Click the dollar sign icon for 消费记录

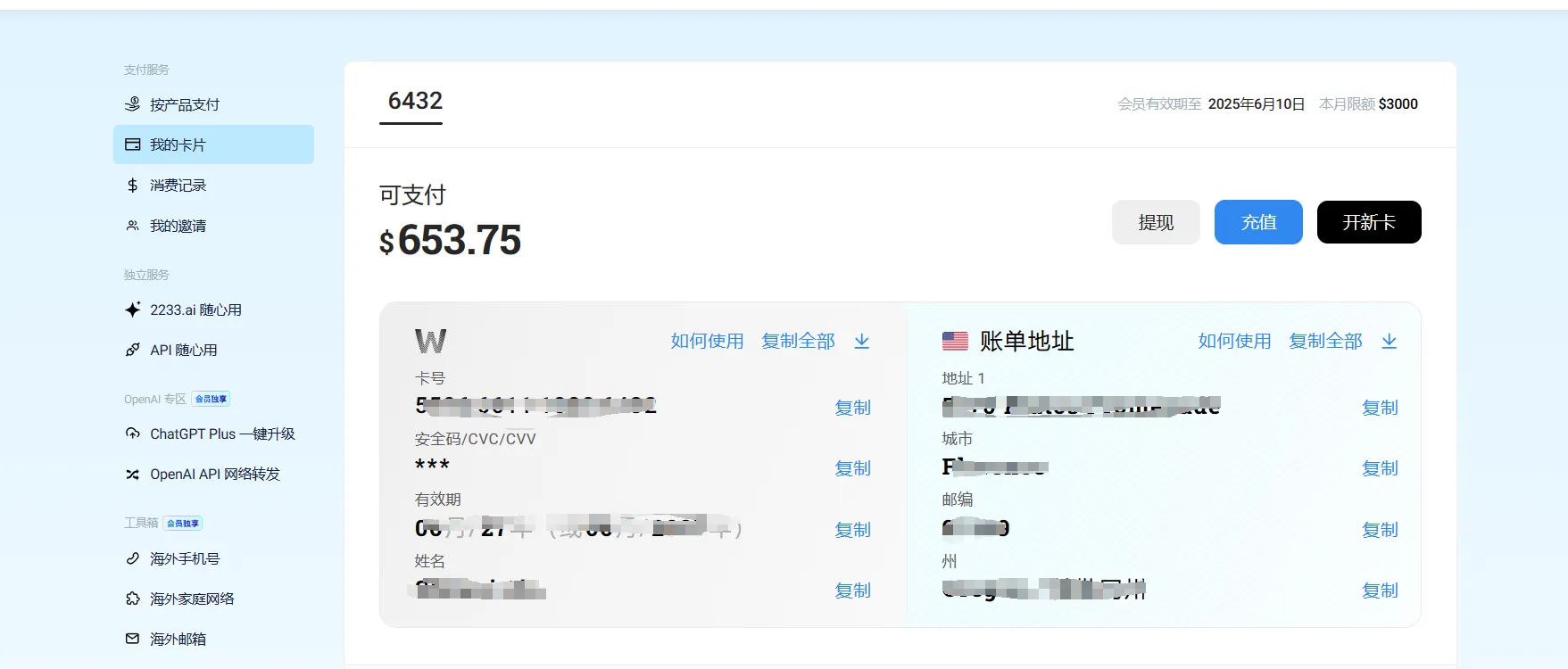coord(132,186)
